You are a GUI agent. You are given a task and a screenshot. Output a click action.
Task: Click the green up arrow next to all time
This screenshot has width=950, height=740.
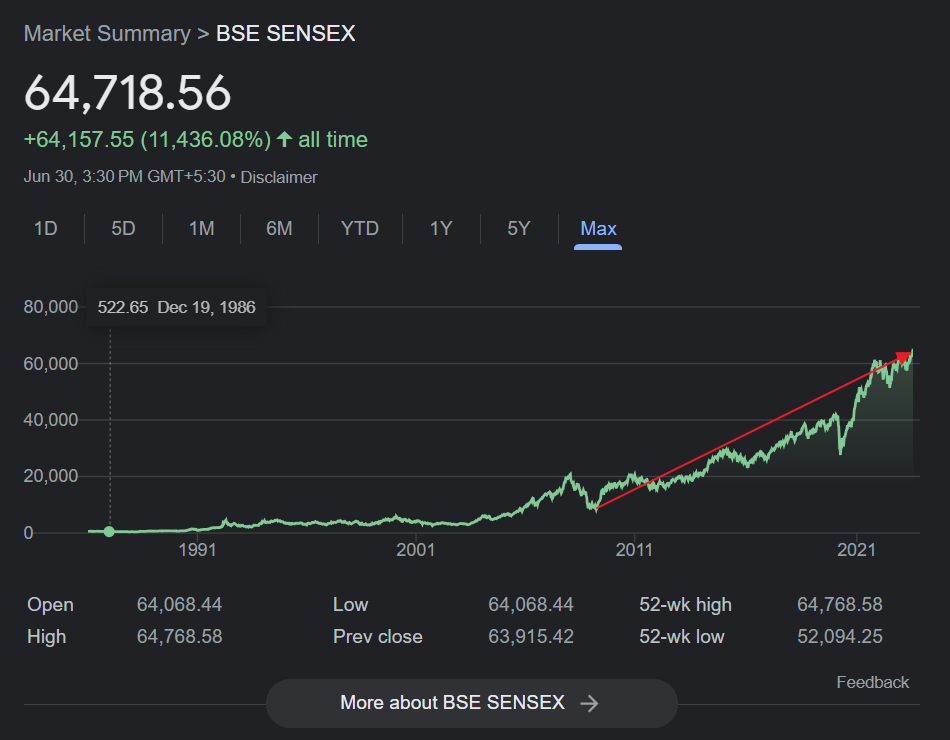[284, 139]
